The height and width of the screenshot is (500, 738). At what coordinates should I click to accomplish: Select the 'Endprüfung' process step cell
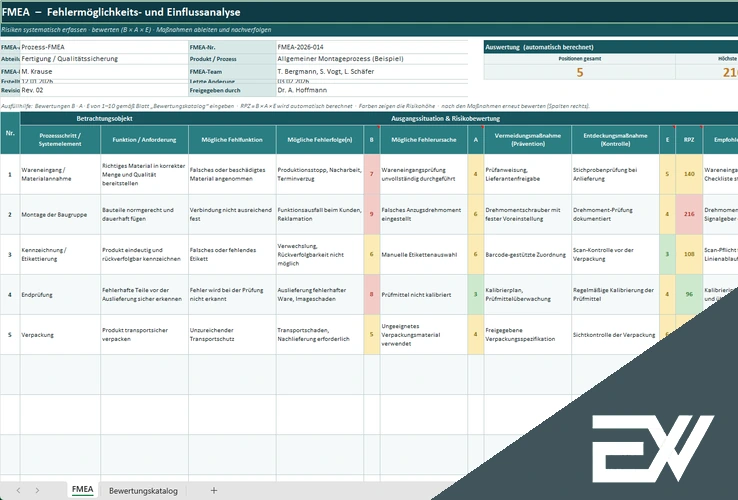tap(60, 295)
